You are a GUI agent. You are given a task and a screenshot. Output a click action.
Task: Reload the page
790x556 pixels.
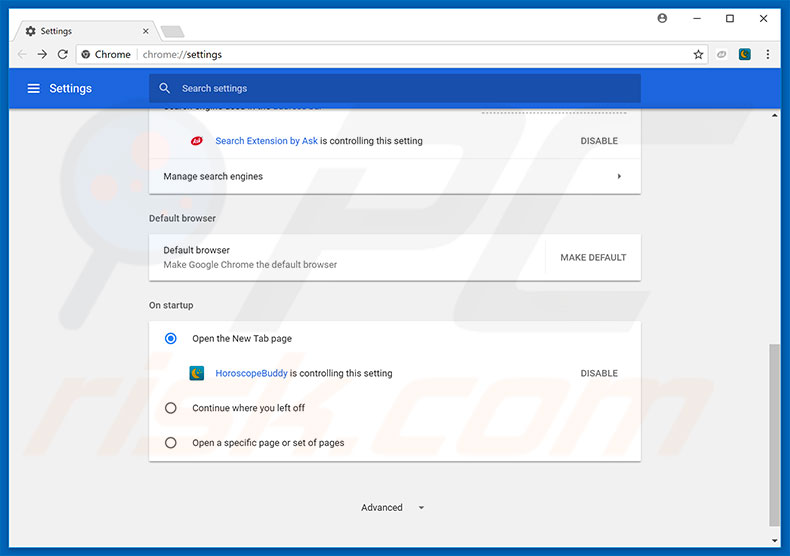[x=62, y=54]
